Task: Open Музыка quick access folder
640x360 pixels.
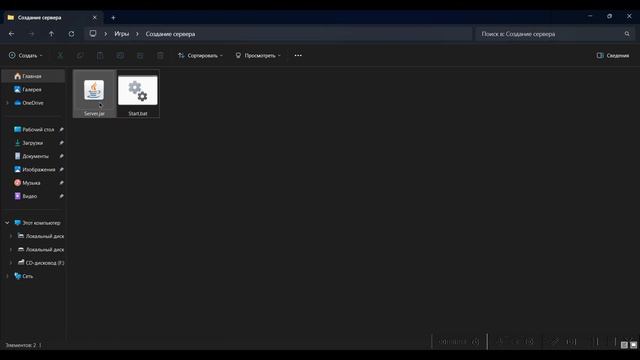Action: click(x=27, y=183)
